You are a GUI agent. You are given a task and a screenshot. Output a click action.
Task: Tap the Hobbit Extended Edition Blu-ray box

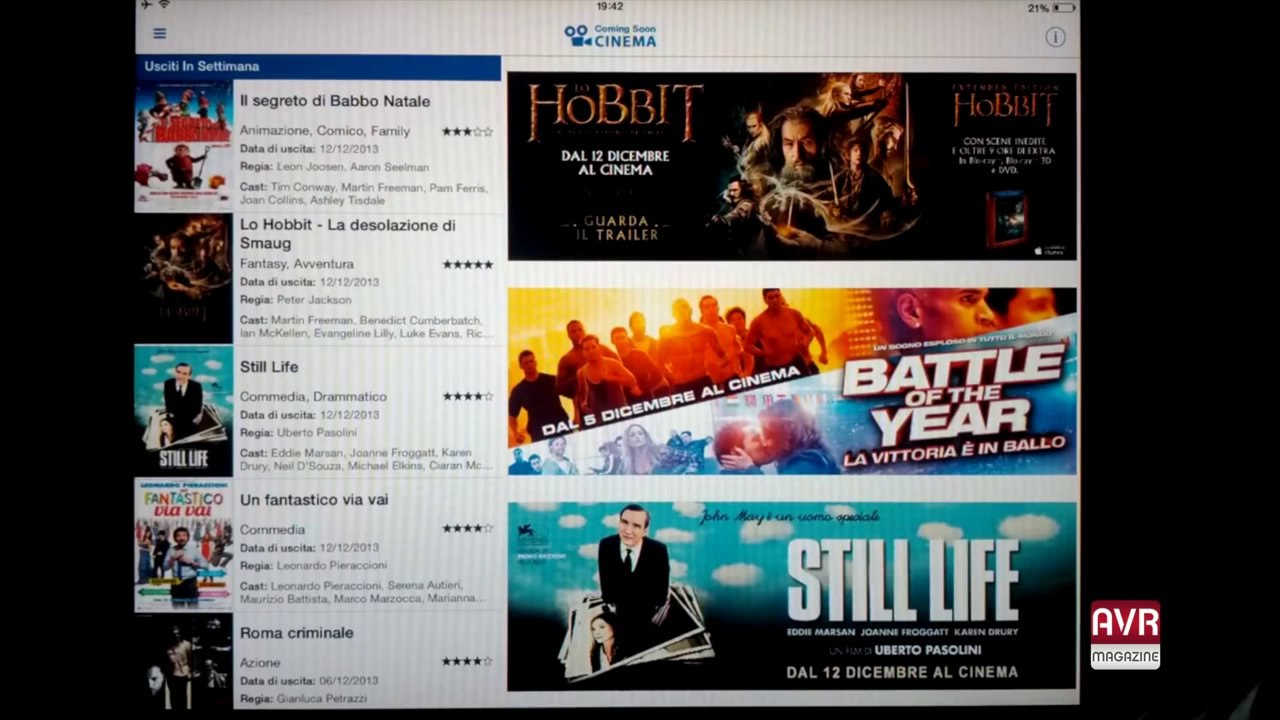(1006, 217)
